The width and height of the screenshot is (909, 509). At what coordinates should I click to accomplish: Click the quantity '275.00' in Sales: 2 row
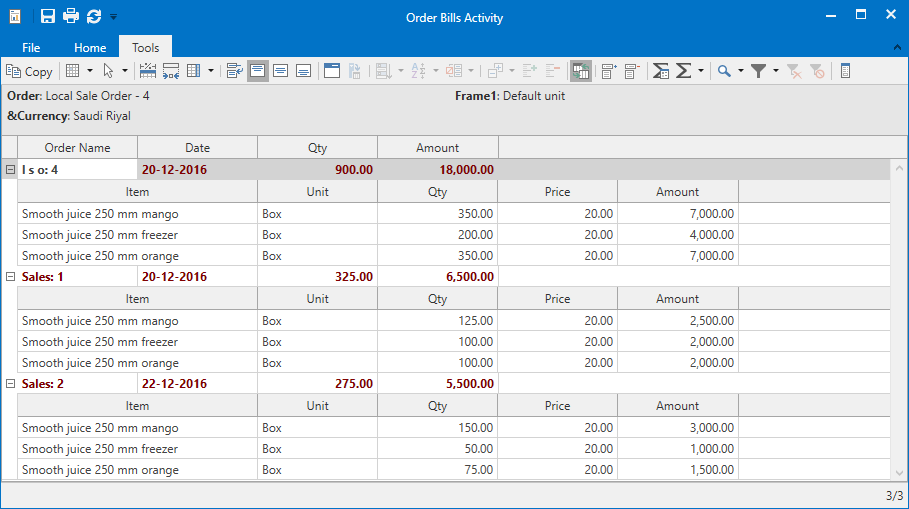pyautogui.click(x=318, y=384)
